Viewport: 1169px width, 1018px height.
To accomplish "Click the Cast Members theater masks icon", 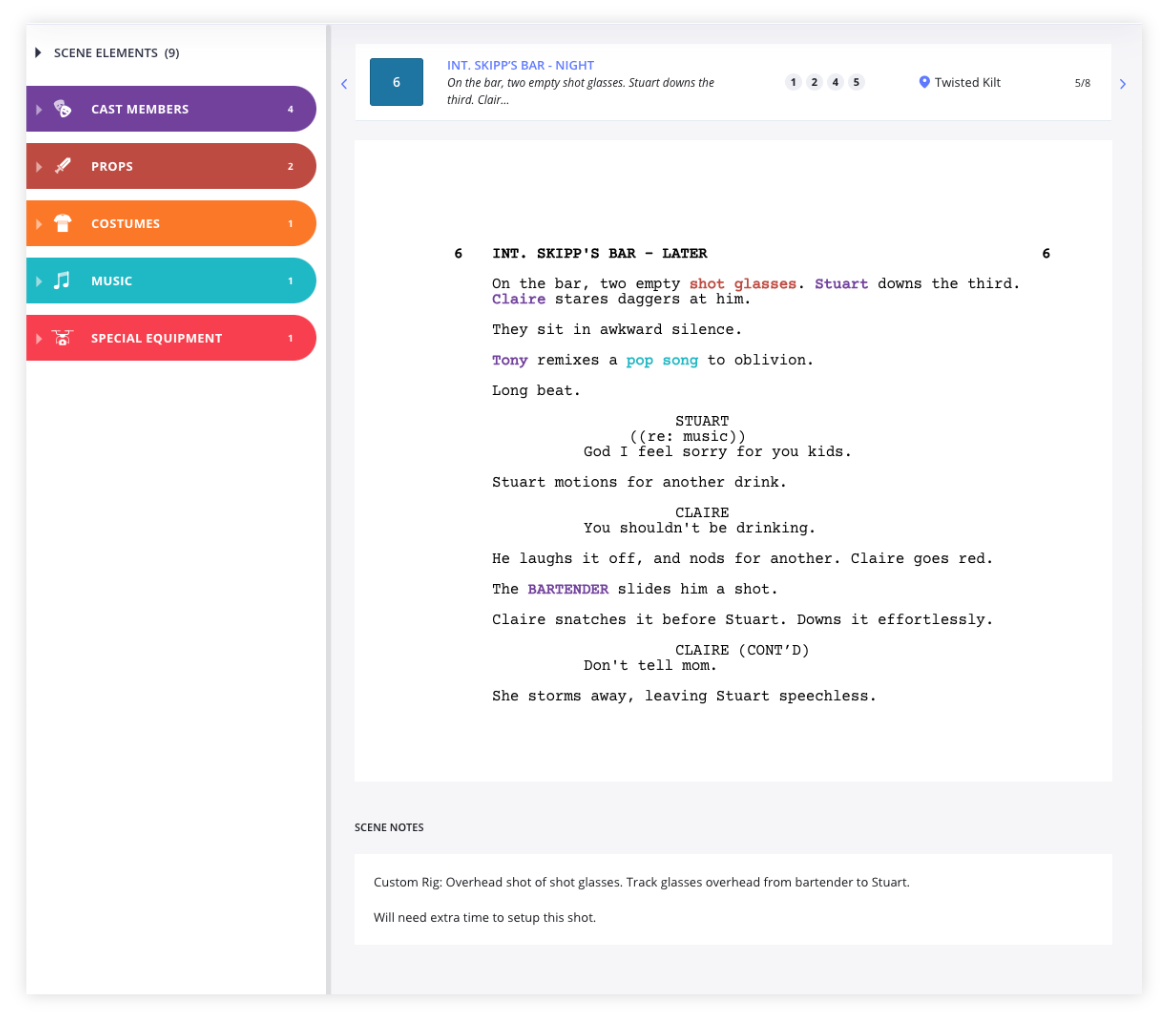I will click(62, 109).
